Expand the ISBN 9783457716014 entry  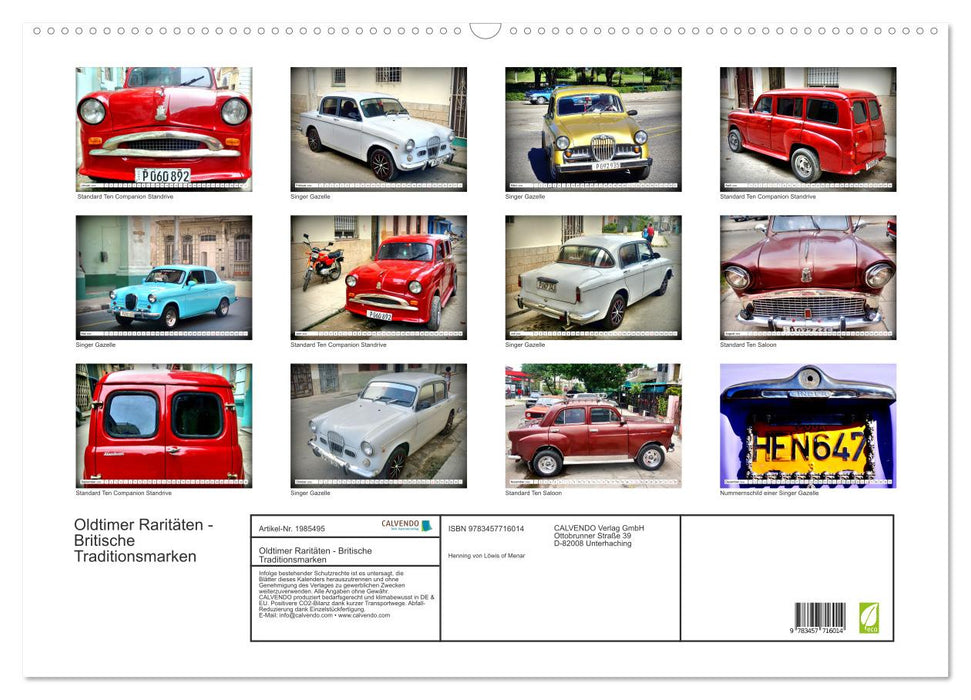[x=487, y=527]
